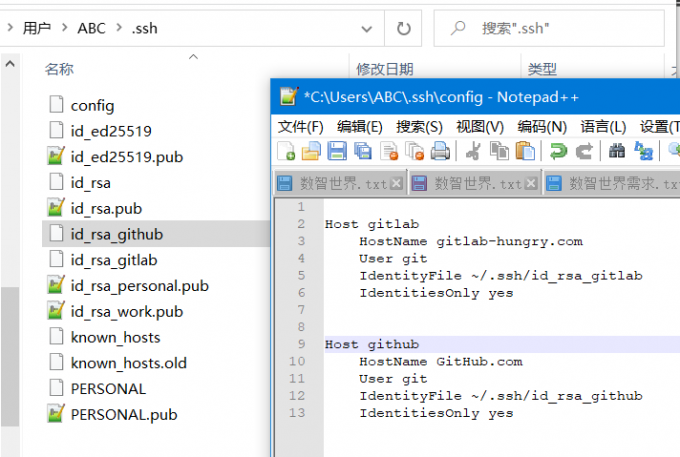Click the Open file toolbar icon
The width and height of the screenshot is (680, 457).
click(x=311, y=151)
